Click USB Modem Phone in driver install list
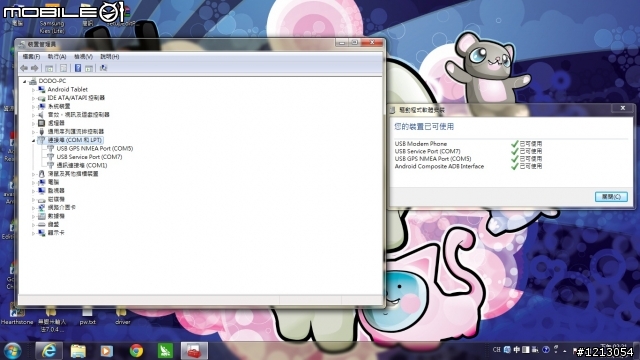Screen dimensions: 640x360 [420, 144]
